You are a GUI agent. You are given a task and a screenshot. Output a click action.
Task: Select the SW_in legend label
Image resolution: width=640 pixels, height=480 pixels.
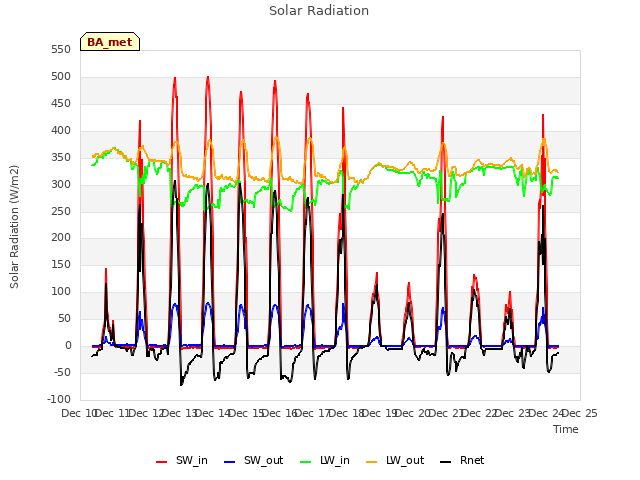(x=192, y=460)
